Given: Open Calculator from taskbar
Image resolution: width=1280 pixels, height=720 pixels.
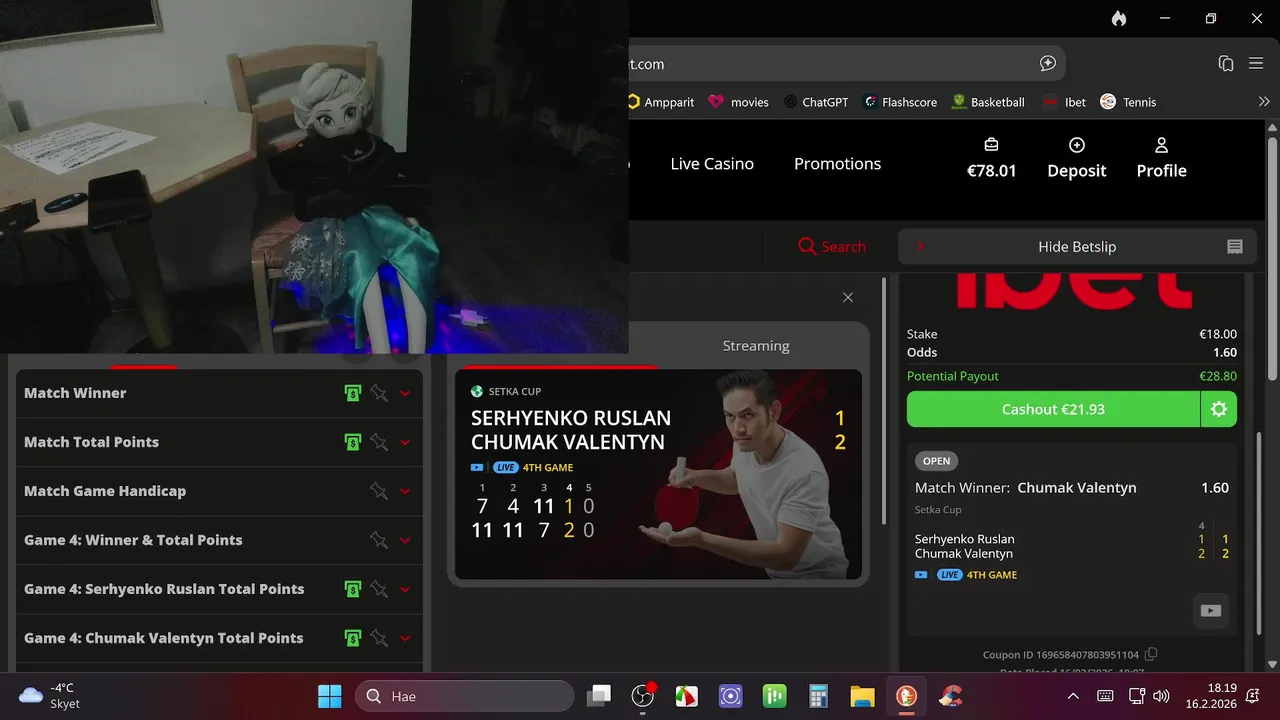Looking at the screenshot, I should [x=819, y=696].
